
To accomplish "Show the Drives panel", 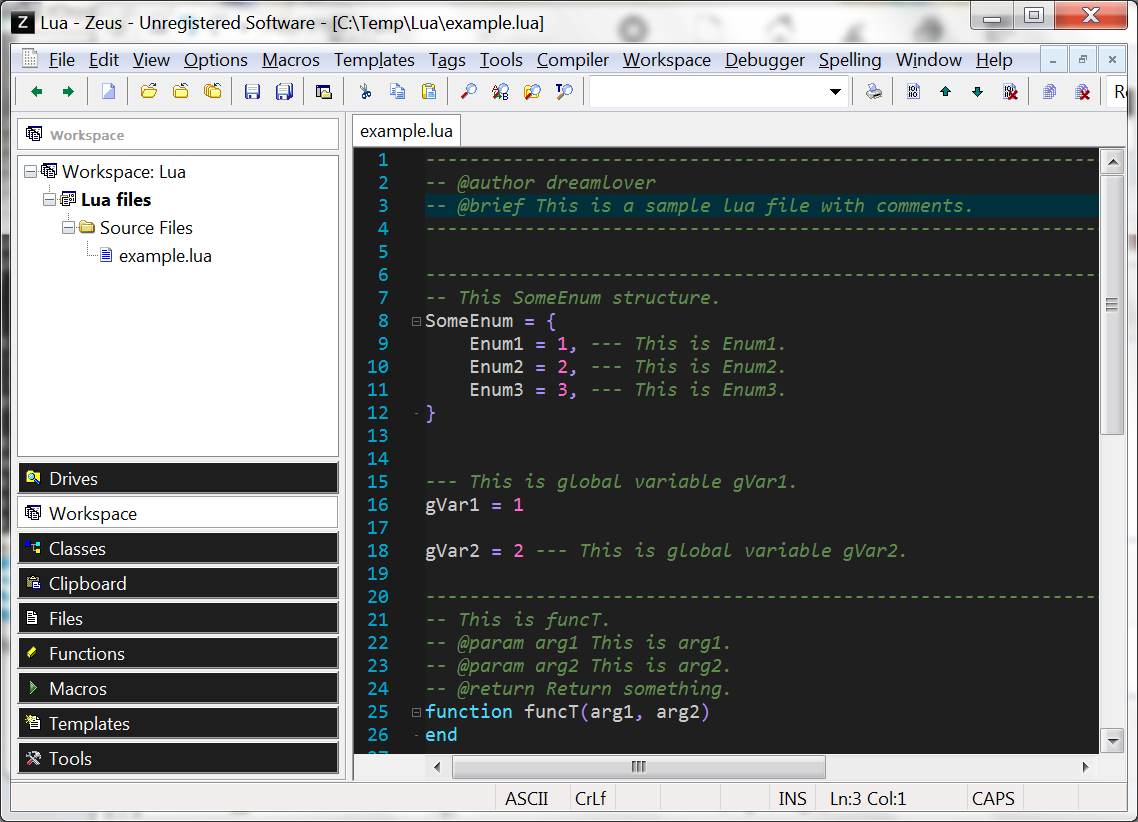I will (x=178, y=479).
